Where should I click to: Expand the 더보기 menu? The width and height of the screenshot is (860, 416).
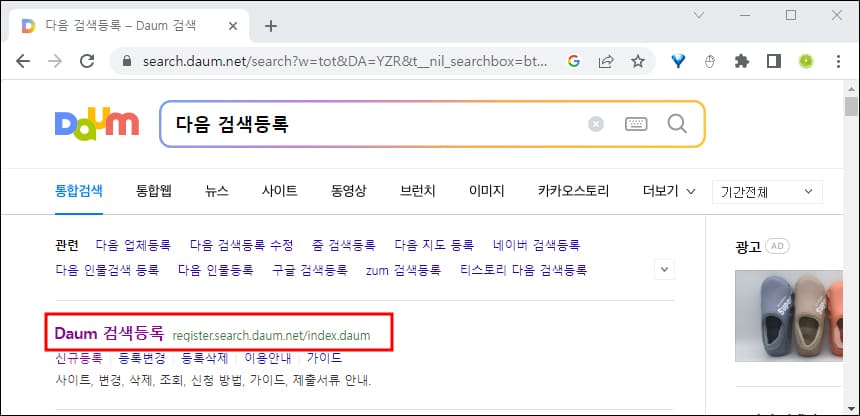(669, 191)
